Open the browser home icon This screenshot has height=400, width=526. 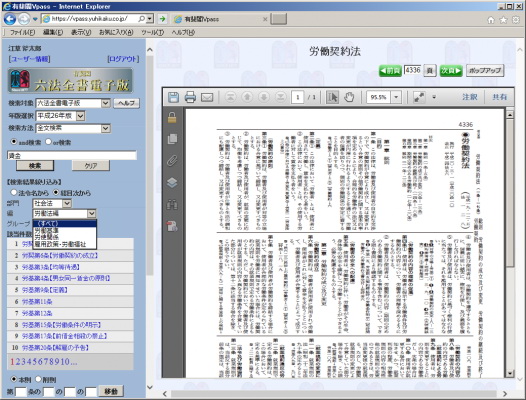coord(491,20)
